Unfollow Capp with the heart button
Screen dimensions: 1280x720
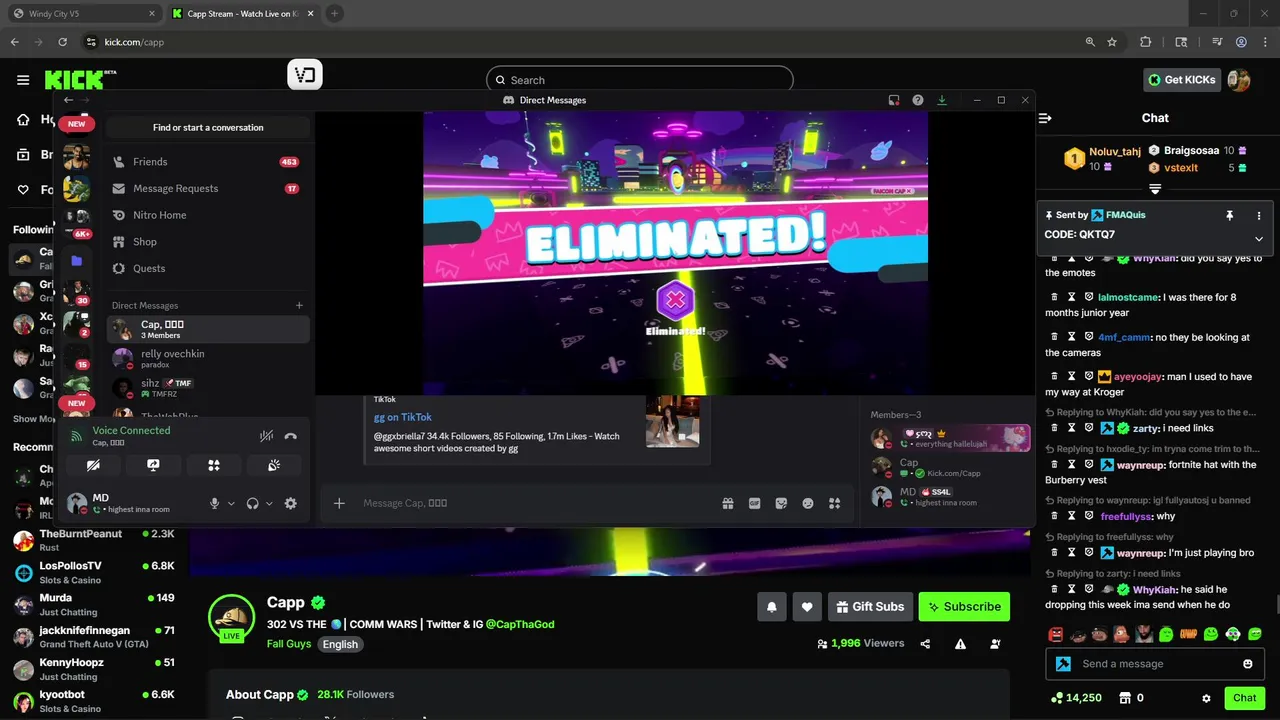(x=806, y=606)
